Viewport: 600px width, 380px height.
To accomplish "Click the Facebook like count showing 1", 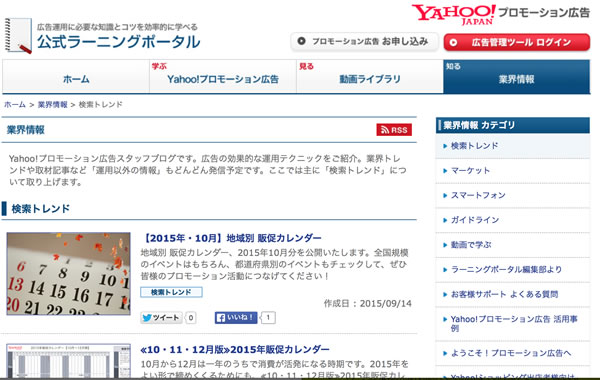I will coord(268,318).
